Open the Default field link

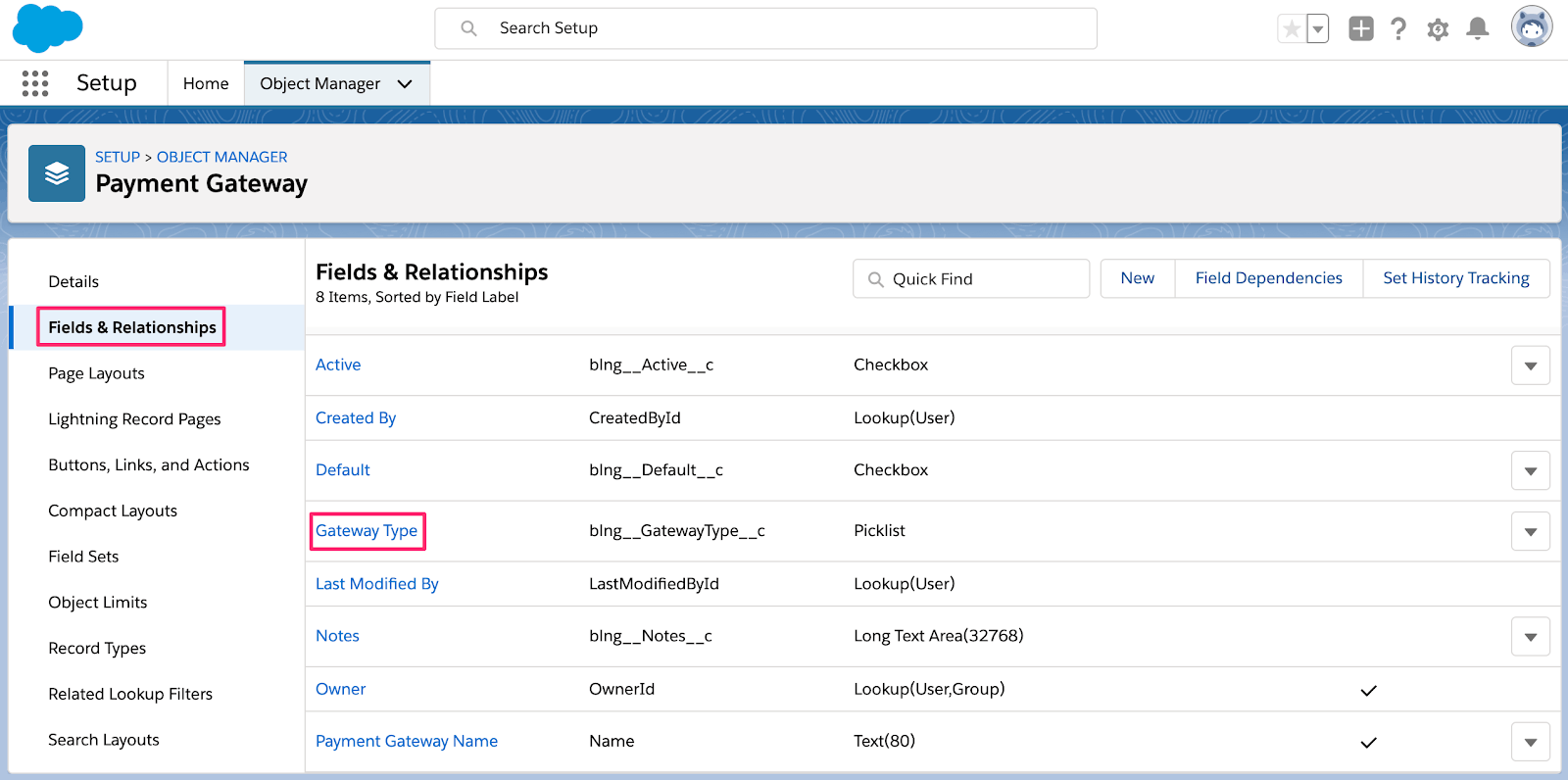click(x=343, y=470)
